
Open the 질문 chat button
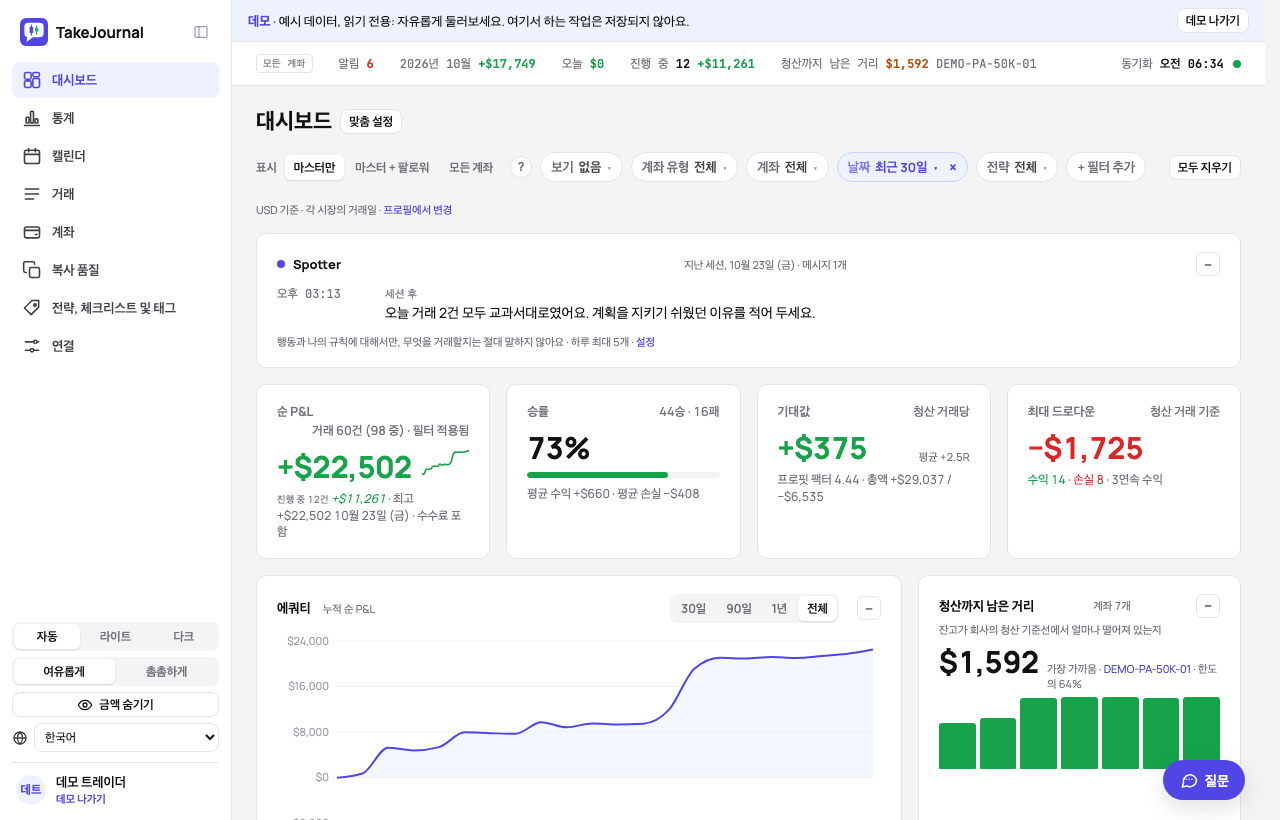1204,780
